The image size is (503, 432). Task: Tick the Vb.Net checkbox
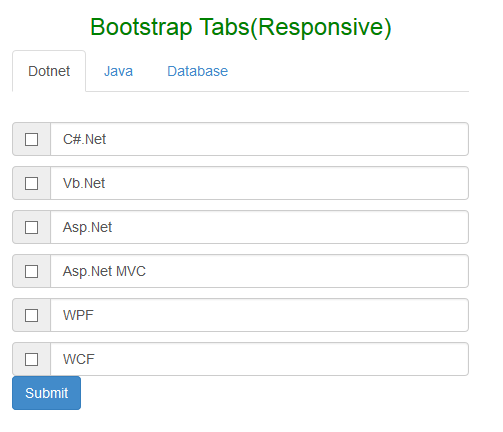pyautogui.click(x=31, y=183)
